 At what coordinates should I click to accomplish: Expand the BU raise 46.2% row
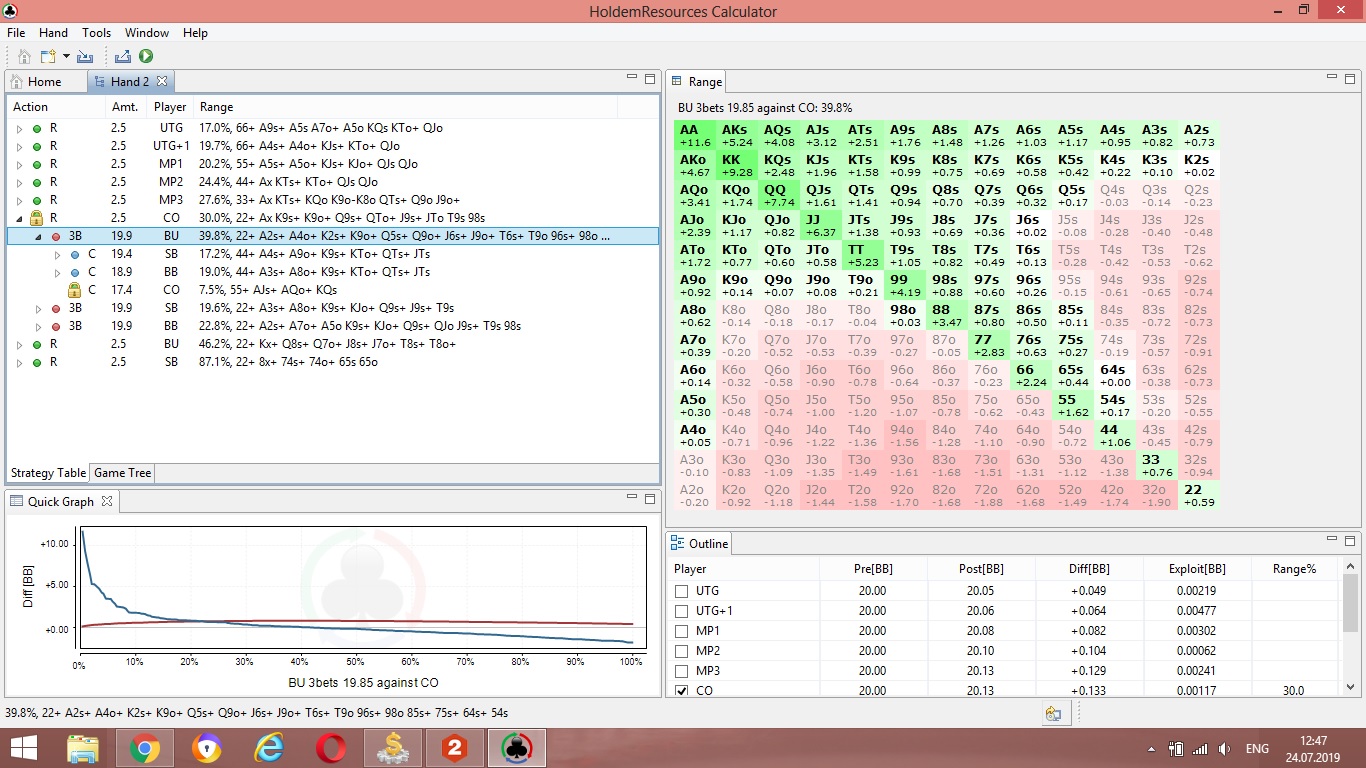pyautogui.click(x=19, y=345)
